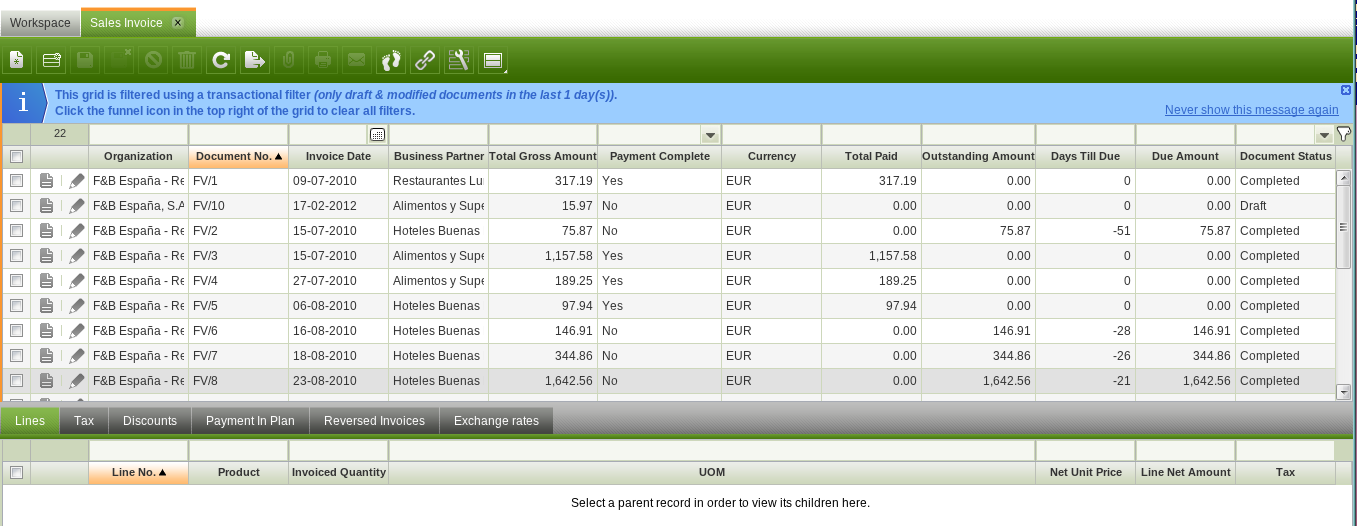Screen dimensions: 1357x526
Task: Open the form view icon for FV/1
Action: [x=46, y=181]
